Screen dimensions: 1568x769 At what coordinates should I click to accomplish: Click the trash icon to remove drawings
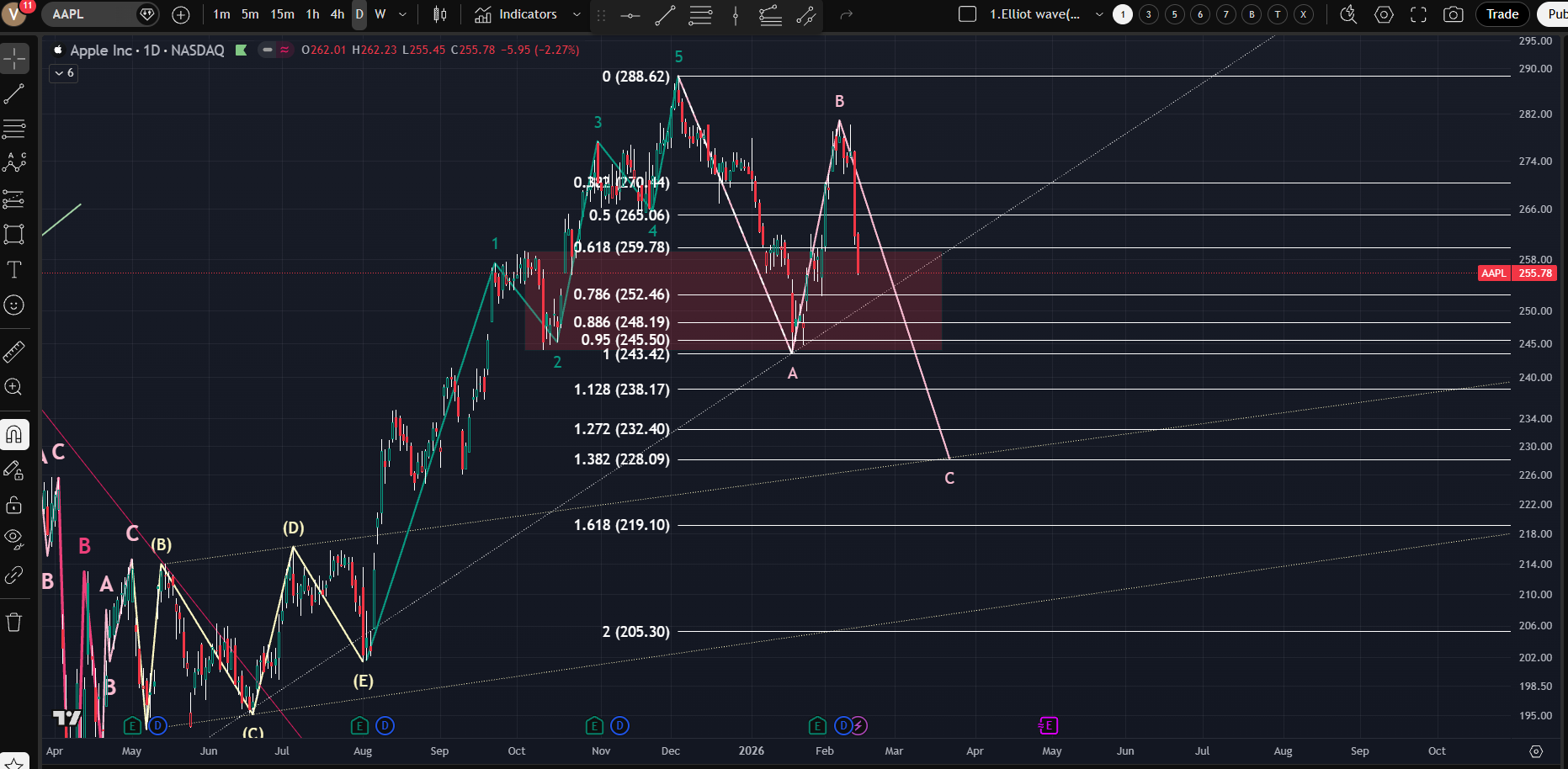[x=14, y=623]
